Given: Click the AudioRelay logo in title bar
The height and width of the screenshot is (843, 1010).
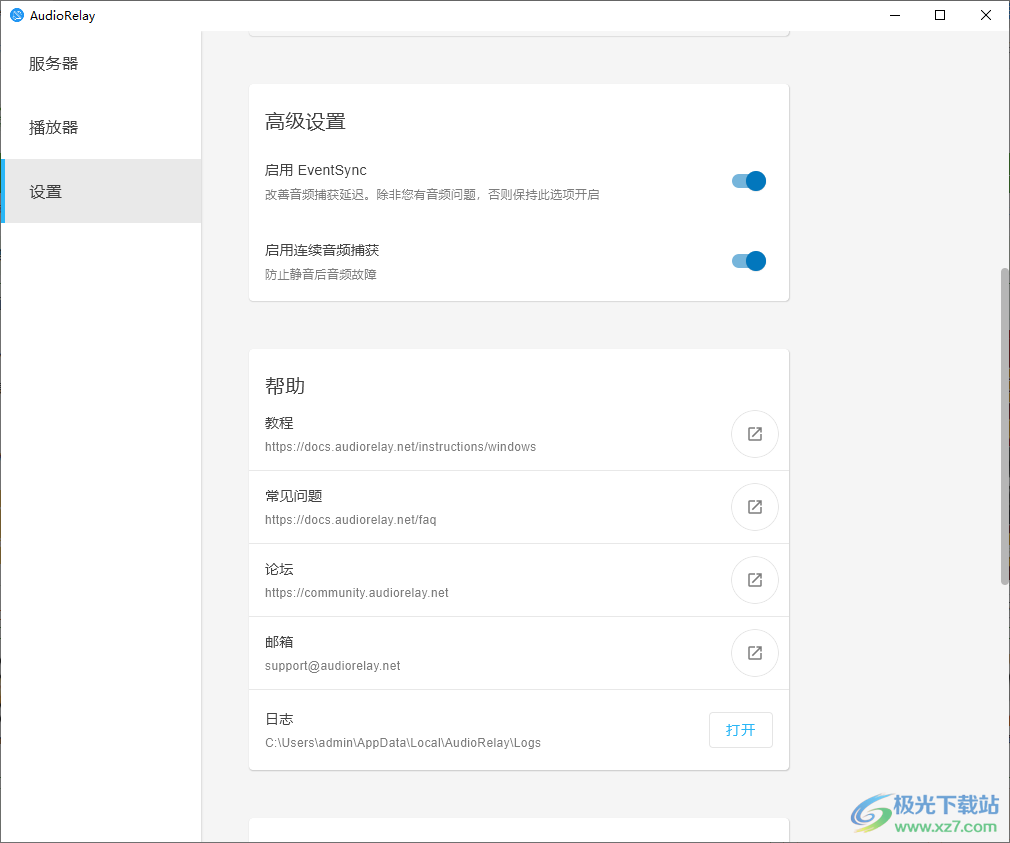Looking at the screenshot, I should point(16,15).
